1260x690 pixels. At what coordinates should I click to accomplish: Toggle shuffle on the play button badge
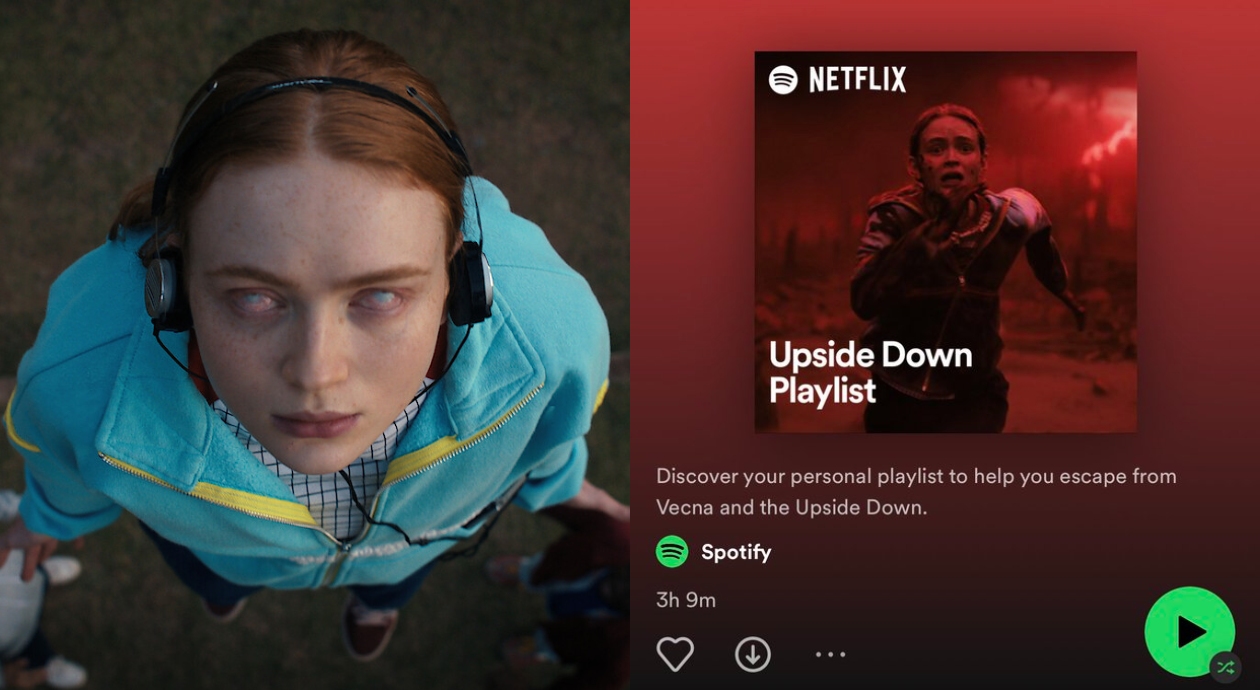pos(1225,667)
